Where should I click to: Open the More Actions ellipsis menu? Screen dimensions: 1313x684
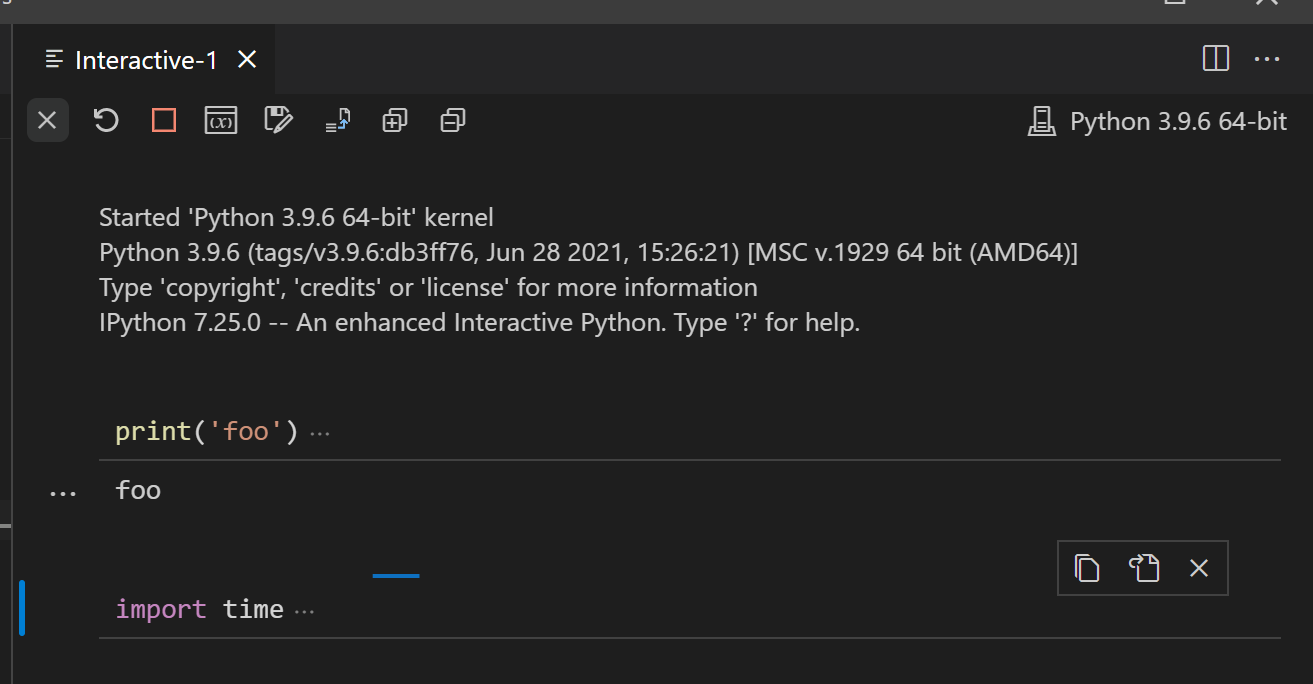(1266, 59)
